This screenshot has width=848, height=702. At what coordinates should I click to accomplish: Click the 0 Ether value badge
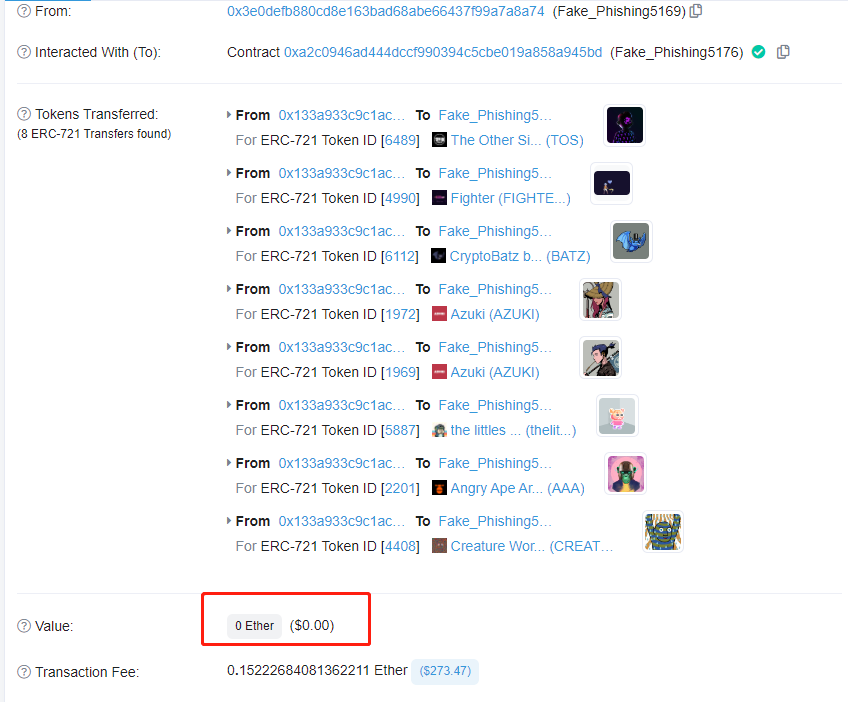tap(254, 626)
